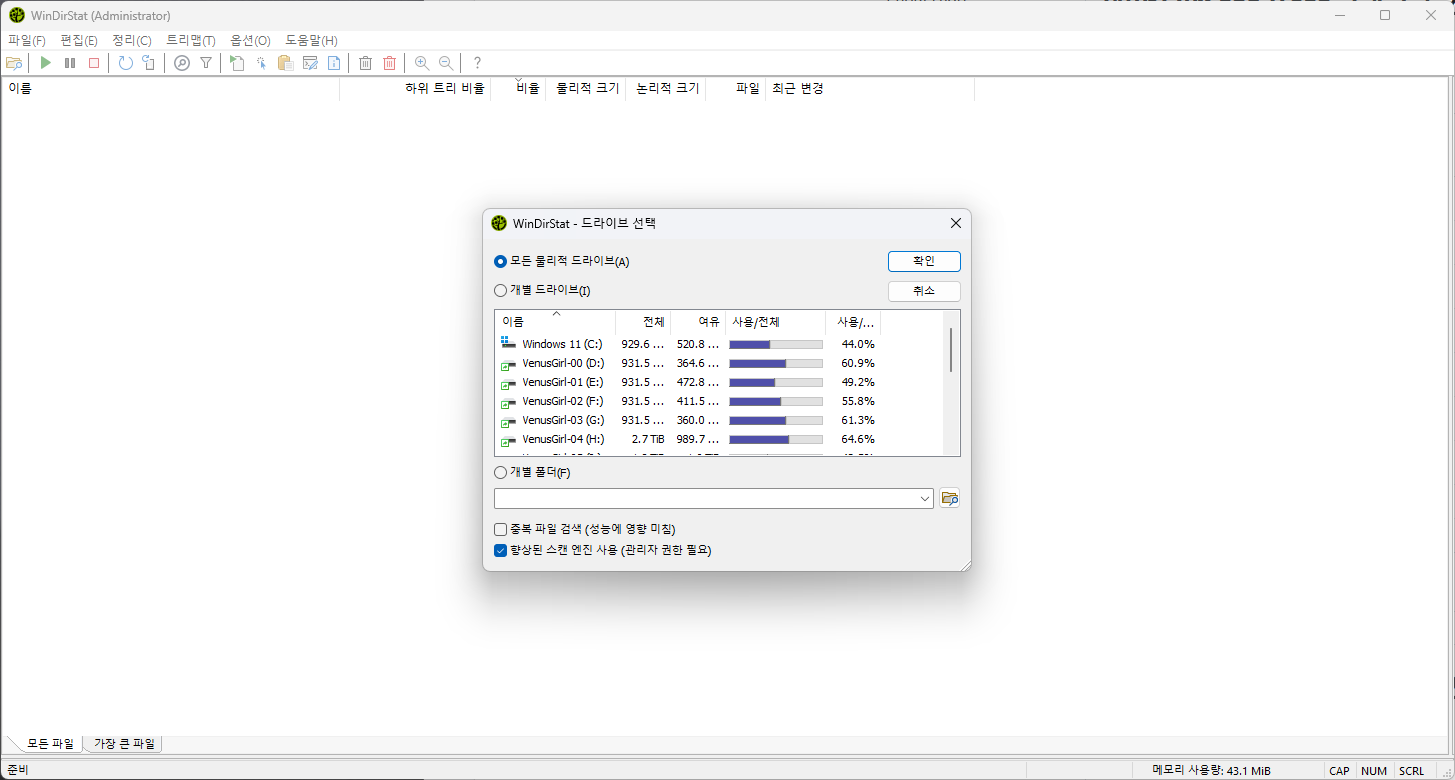1455x780 pixels.
Task: Click the red stop scan toolbar icon
Action: (94, 63)
